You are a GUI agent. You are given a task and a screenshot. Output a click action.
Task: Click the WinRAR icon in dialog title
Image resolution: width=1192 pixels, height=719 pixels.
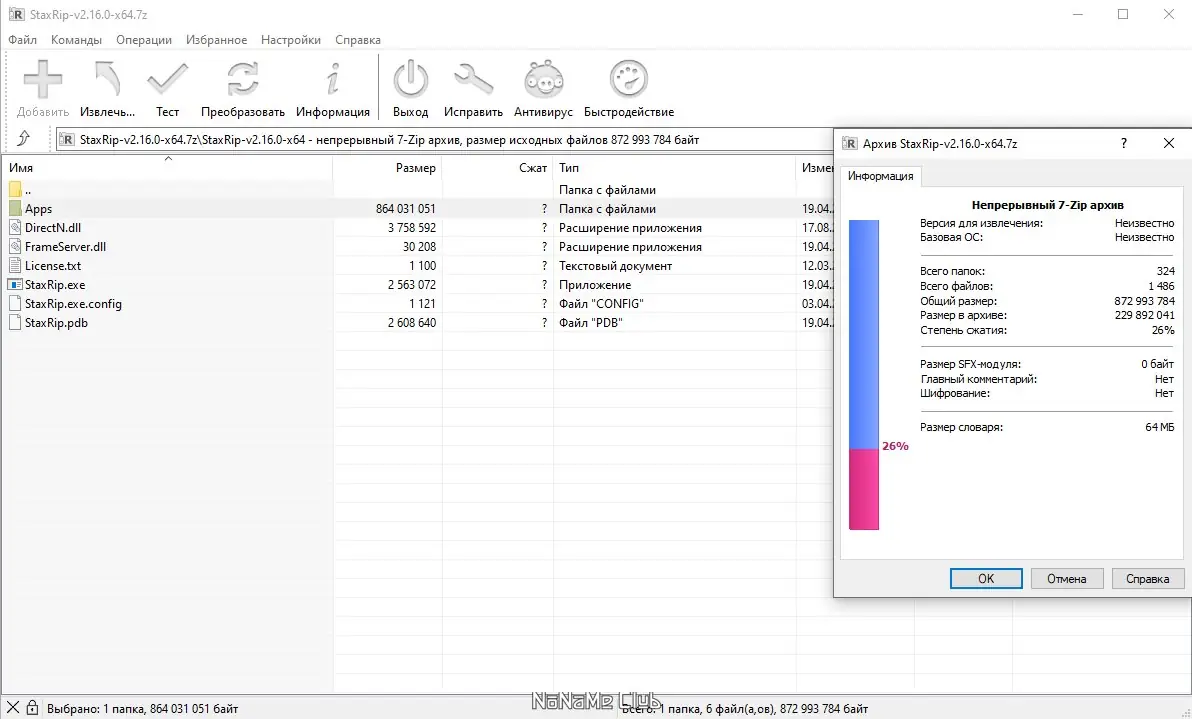tap(850, 143)
